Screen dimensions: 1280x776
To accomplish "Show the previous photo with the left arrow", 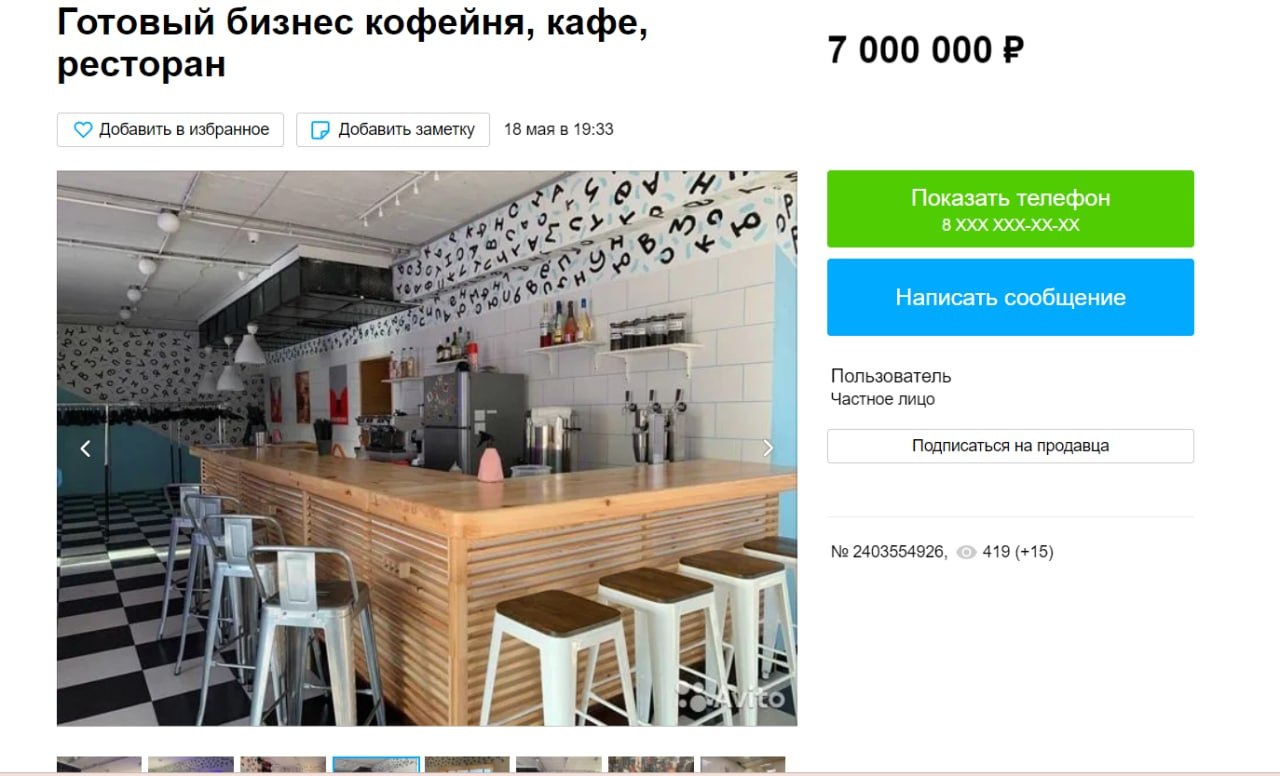I will [85, 449].
